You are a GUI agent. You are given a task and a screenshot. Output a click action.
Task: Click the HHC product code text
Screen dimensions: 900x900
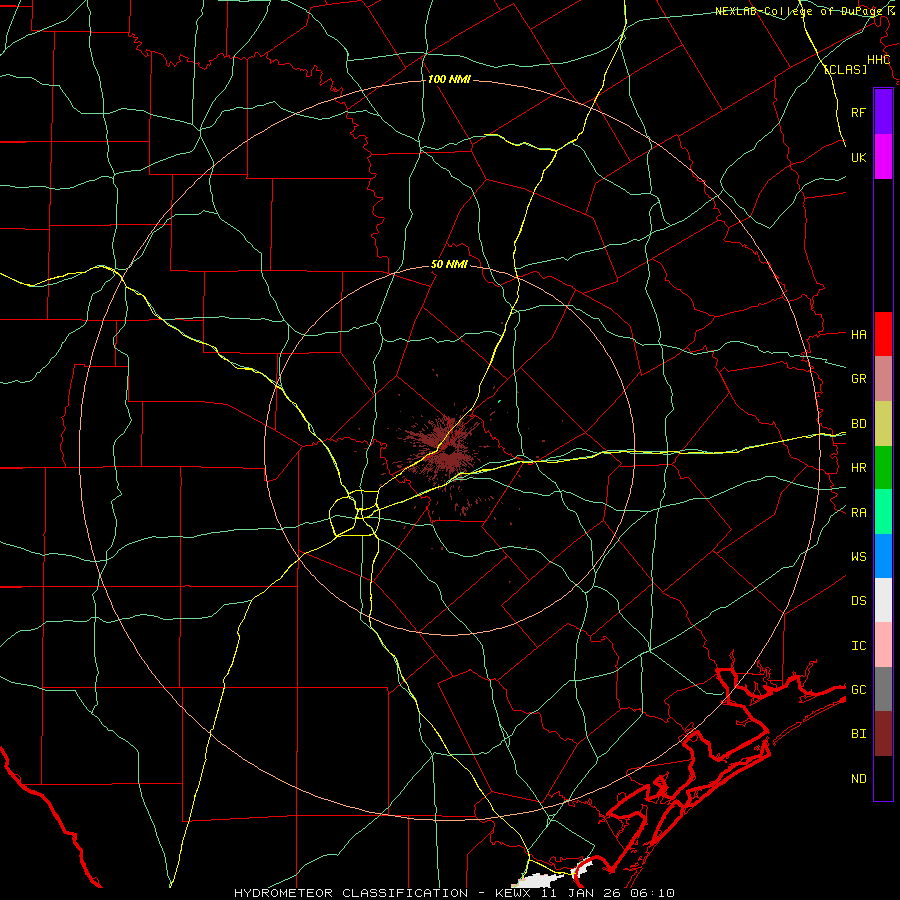(x=878, y=60)
